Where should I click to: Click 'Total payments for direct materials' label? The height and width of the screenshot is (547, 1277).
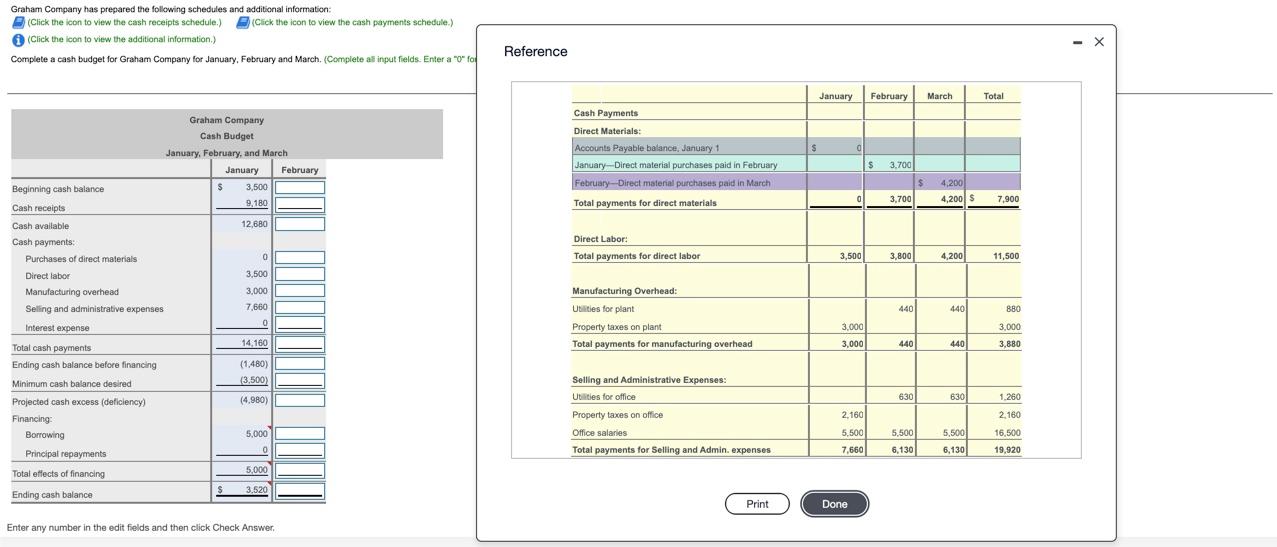tap(645, 203)
